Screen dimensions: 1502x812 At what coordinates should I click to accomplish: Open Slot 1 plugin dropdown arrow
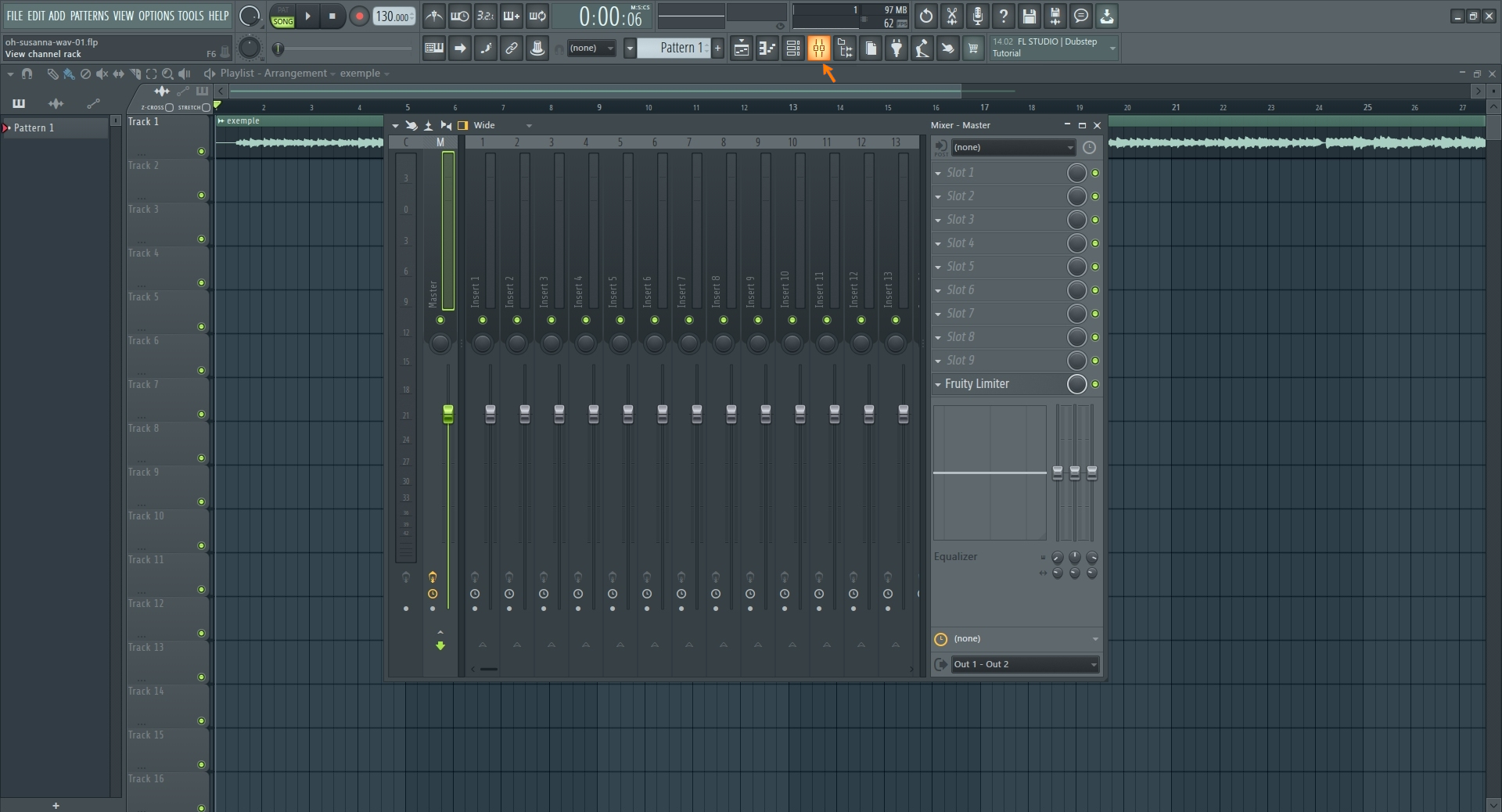click(x=938, y=173)
